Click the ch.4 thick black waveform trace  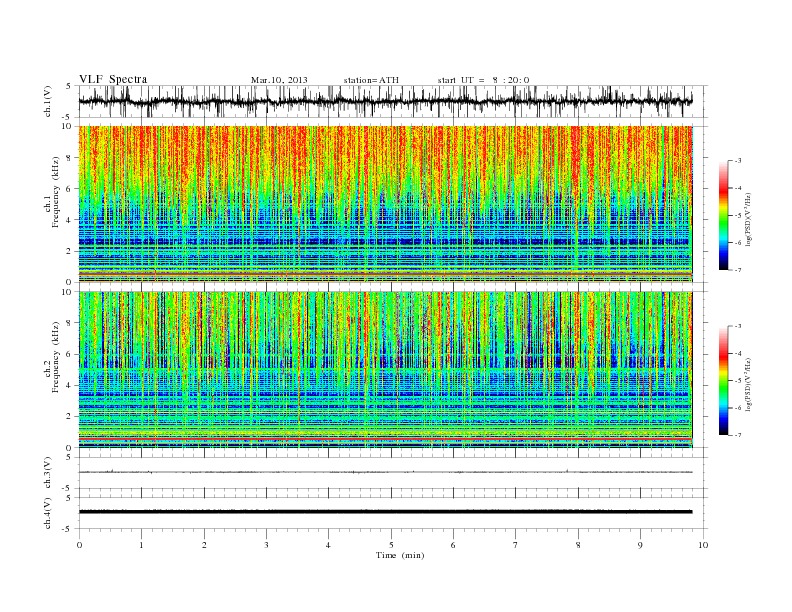tap(386, 512)
